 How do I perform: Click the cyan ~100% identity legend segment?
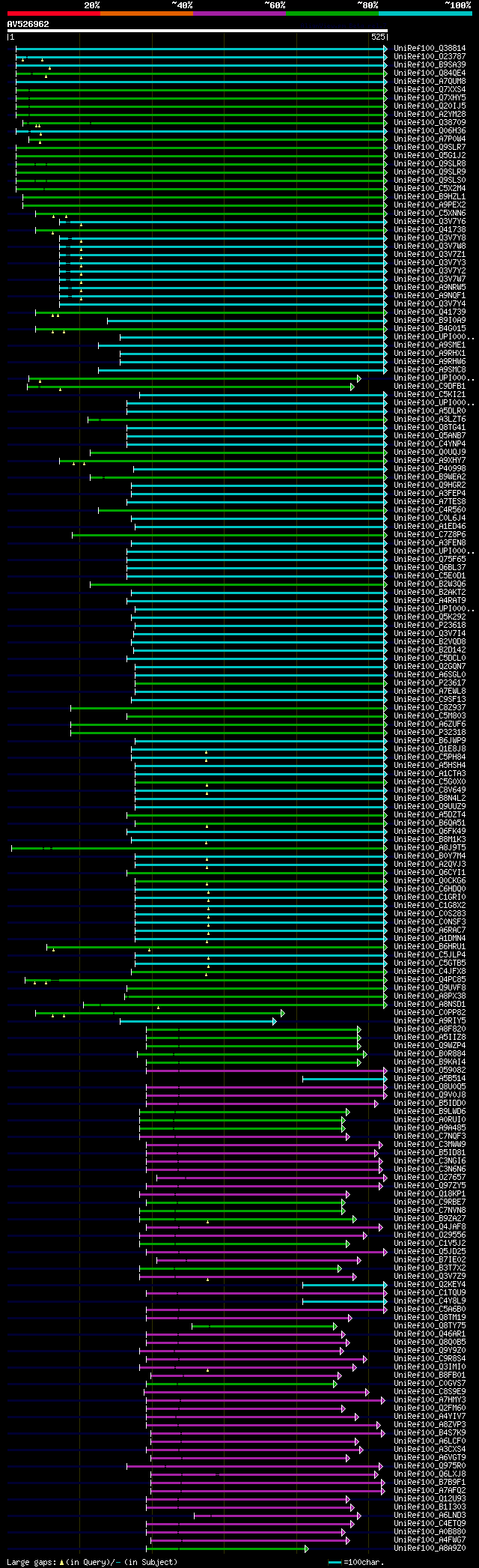[x=424, y=13]
